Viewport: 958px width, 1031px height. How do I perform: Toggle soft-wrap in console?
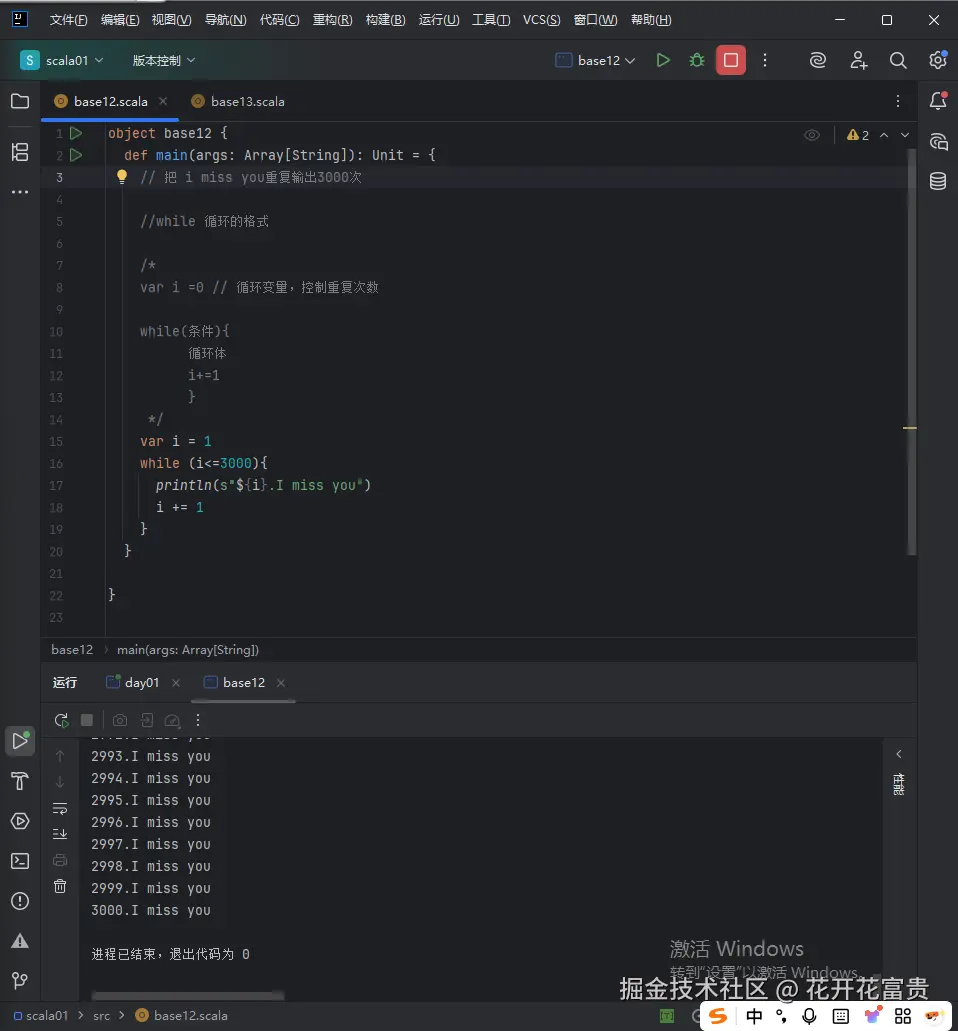tap(60, 808)
